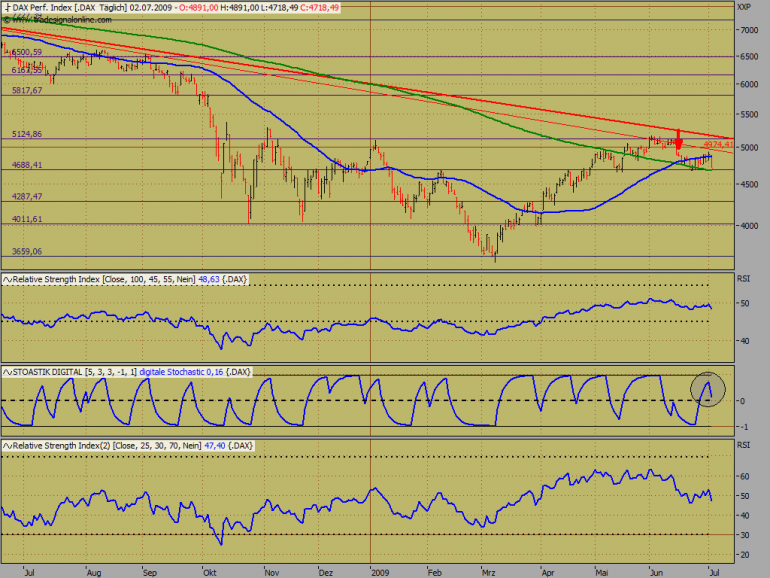Click the 6000 price axis label
The image size is (770, 578).
[749, 84]
